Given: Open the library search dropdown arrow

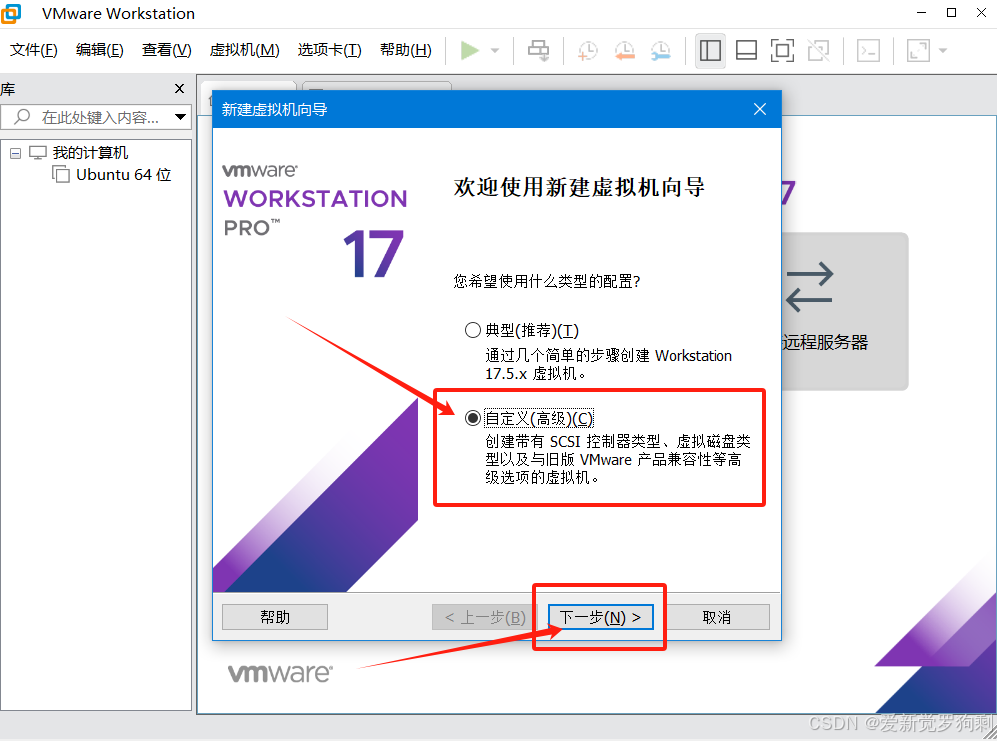Looking at the screenshot, I should click(181, 117).
